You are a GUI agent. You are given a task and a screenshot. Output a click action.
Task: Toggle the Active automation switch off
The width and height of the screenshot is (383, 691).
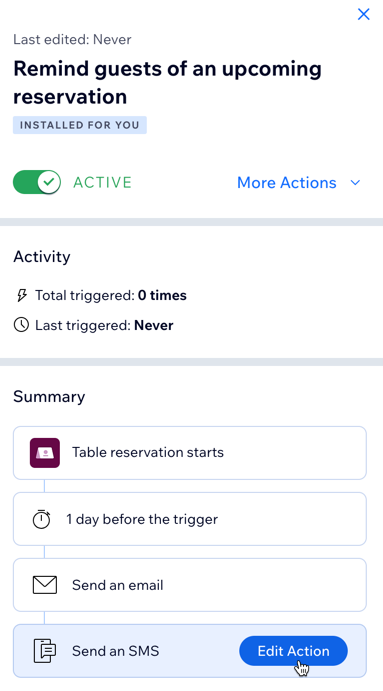coord(37,182)
